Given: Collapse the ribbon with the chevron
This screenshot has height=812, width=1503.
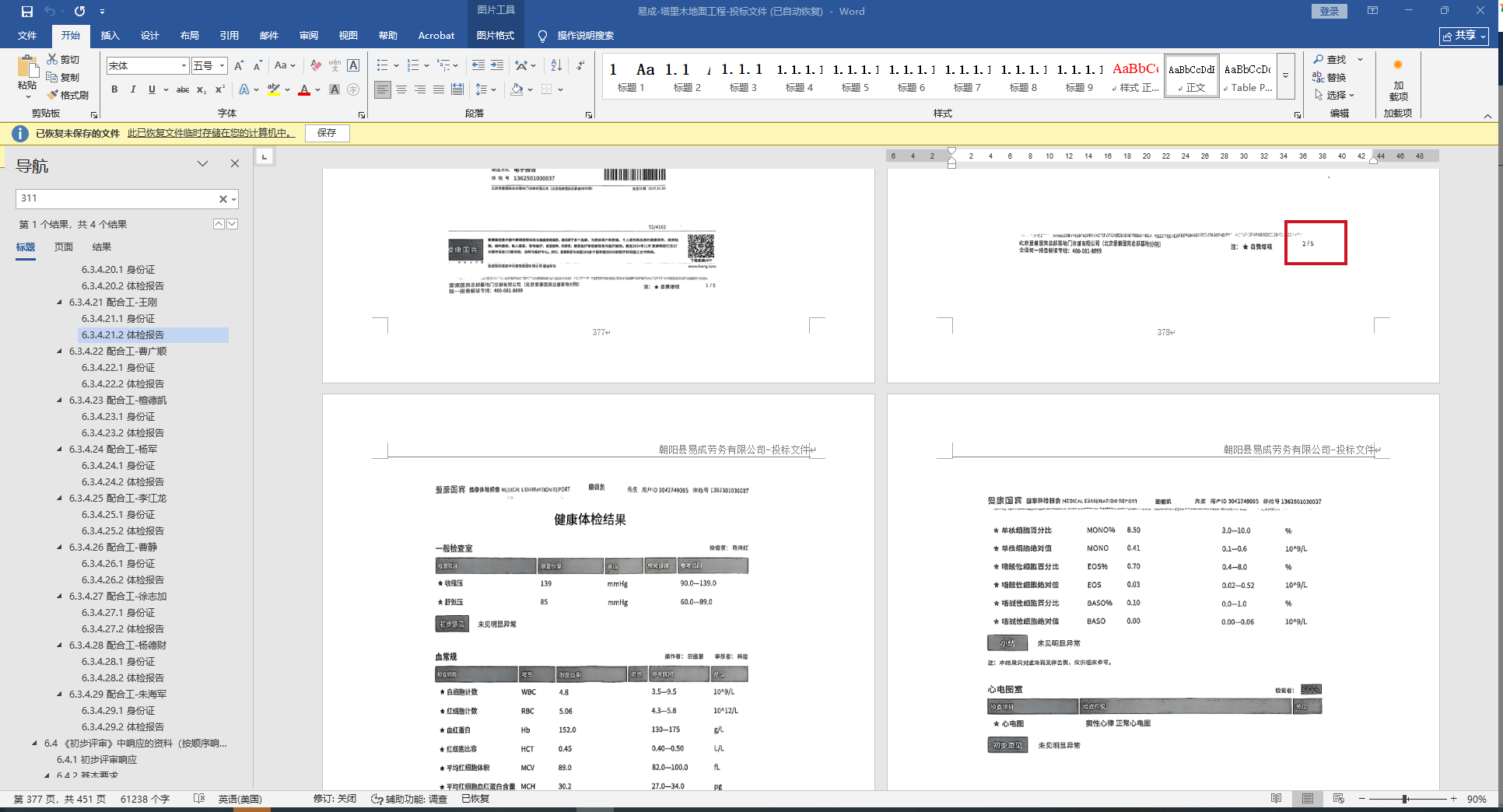Looking at the screenshot, I should 1487,116.
